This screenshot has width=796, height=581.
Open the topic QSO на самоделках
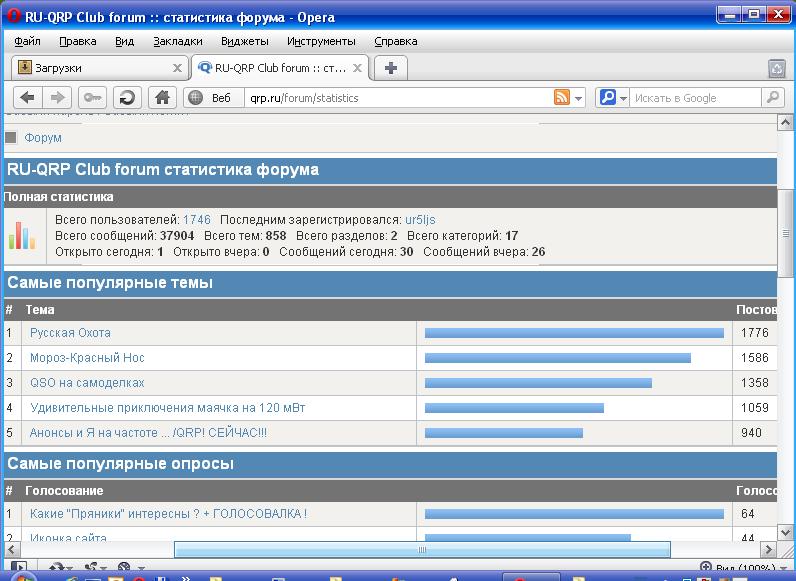point(87,382)
